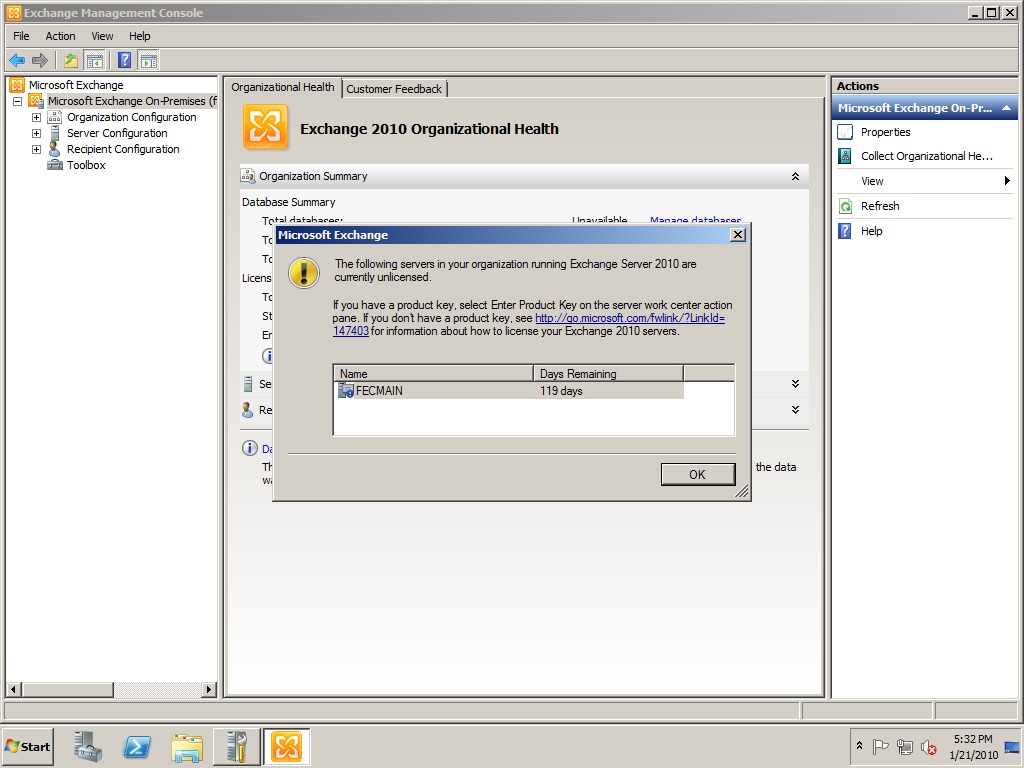Switch to the Organizational Health tab
The height and width of the screenshot is (768, 1024).
pyautogui.click(x=282, y=87)
